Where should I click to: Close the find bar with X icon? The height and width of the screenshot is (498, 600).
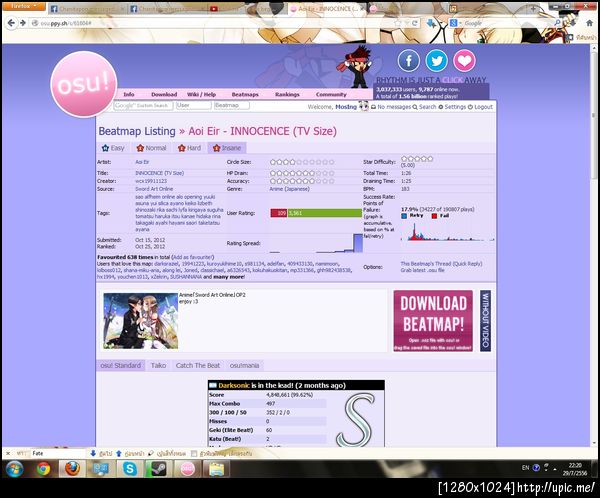coord(8,453)
